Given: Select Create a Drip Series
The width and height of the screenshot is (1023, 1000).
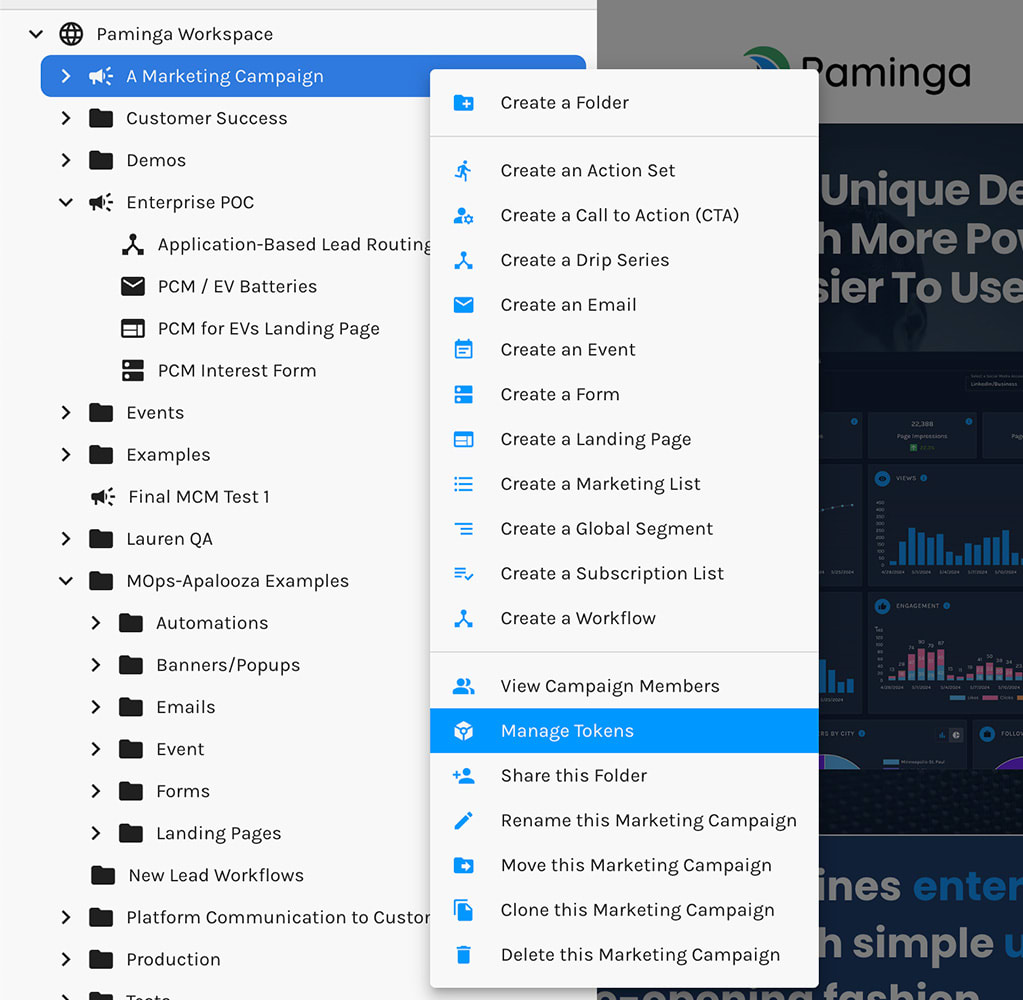Looking at the screenshot, I should [624, 260].
